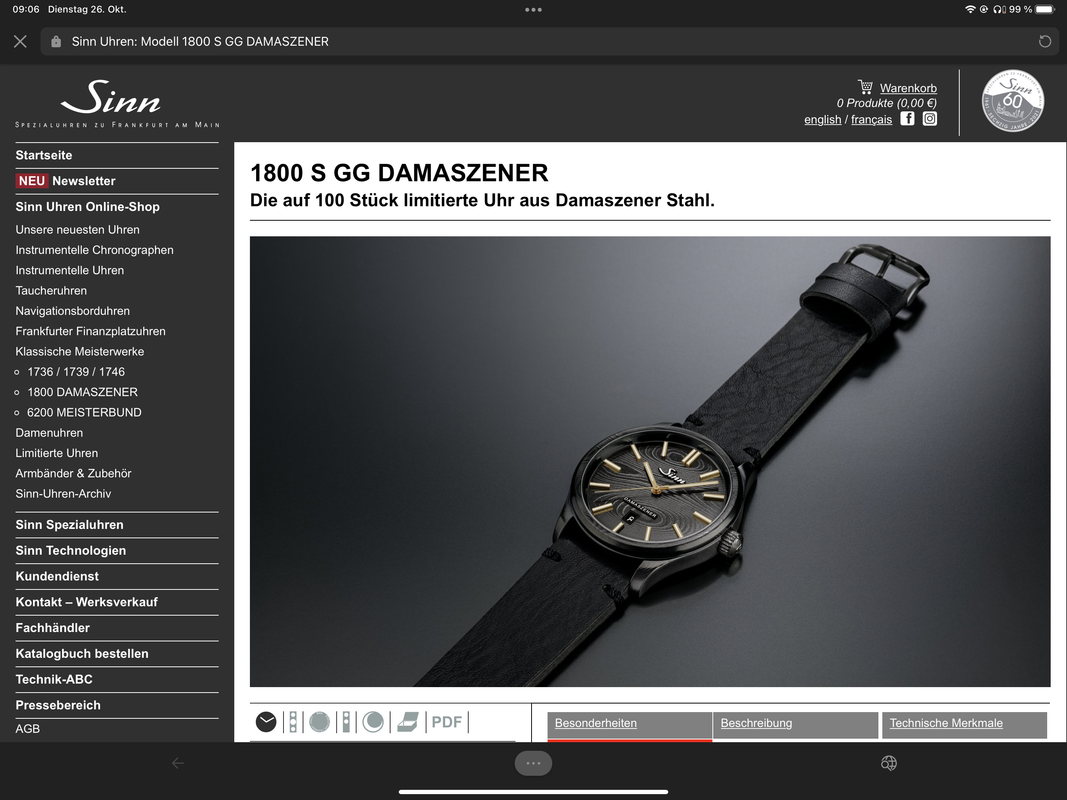
Task: Open the Sinn 60 years anniversary badge
Action: [1013, 101]
